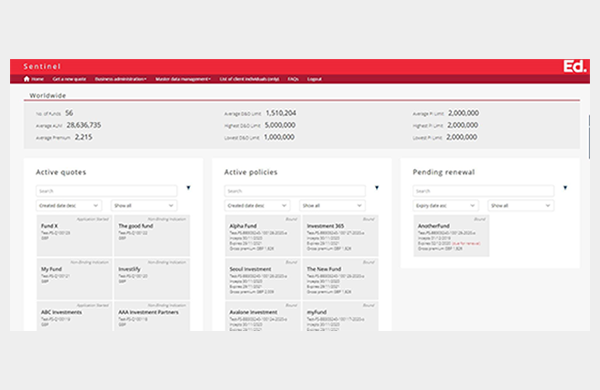Open Pending renewal Show all dropdown
The height and width of the screenshot is (390, 600).
(x=520, y=206)
